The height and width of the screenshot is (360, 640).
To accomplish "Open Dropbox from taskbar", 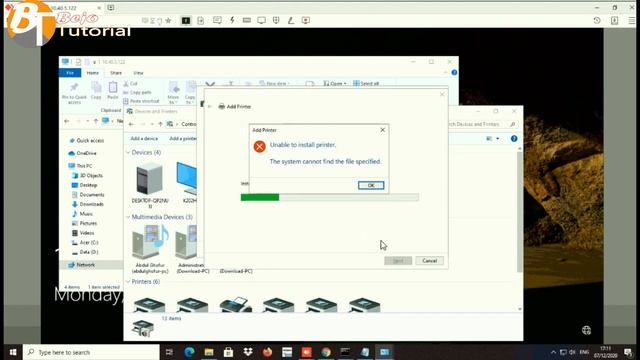I will click(x=248, y=352).
